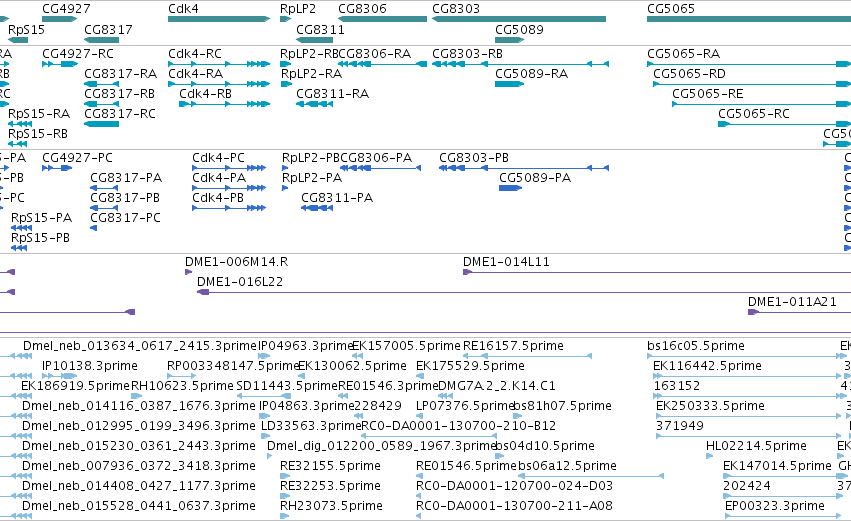Viewport: 851px width, 521px height.
Task: Select BAC clone DME1-016L22
Action: [x=240, y=282]
